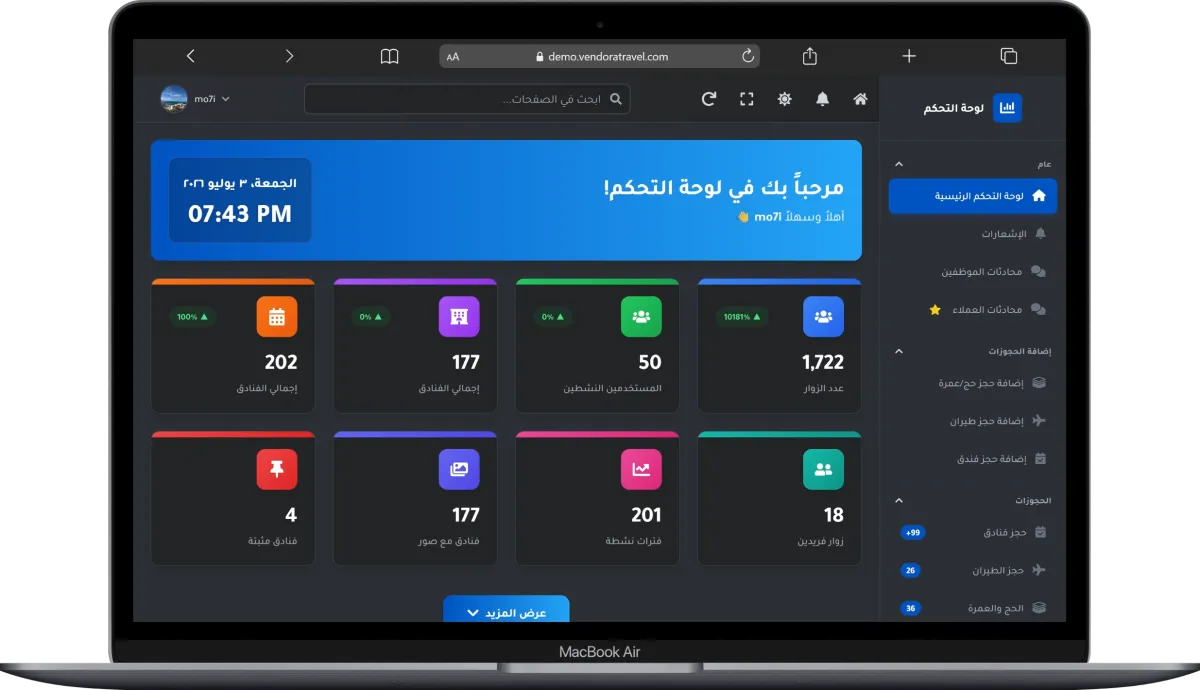
Task: Collapse the عام sidebar section
Action: (x=898, y=164)
